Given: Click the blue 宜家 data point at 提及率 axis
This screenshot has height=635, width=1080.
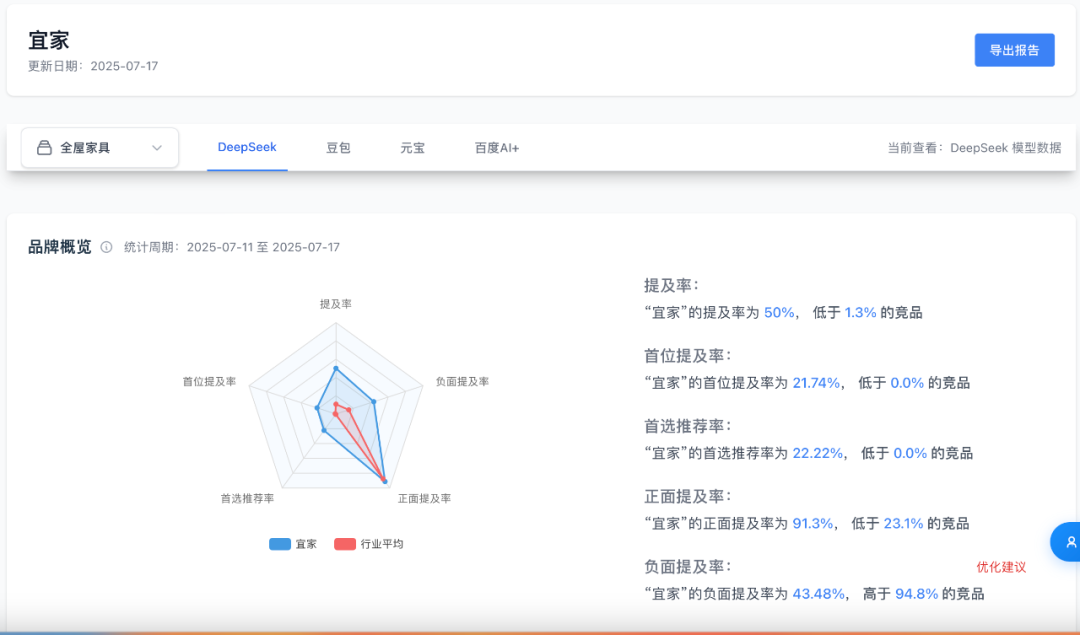Looking at the screenshot, I should pos(336,369).
